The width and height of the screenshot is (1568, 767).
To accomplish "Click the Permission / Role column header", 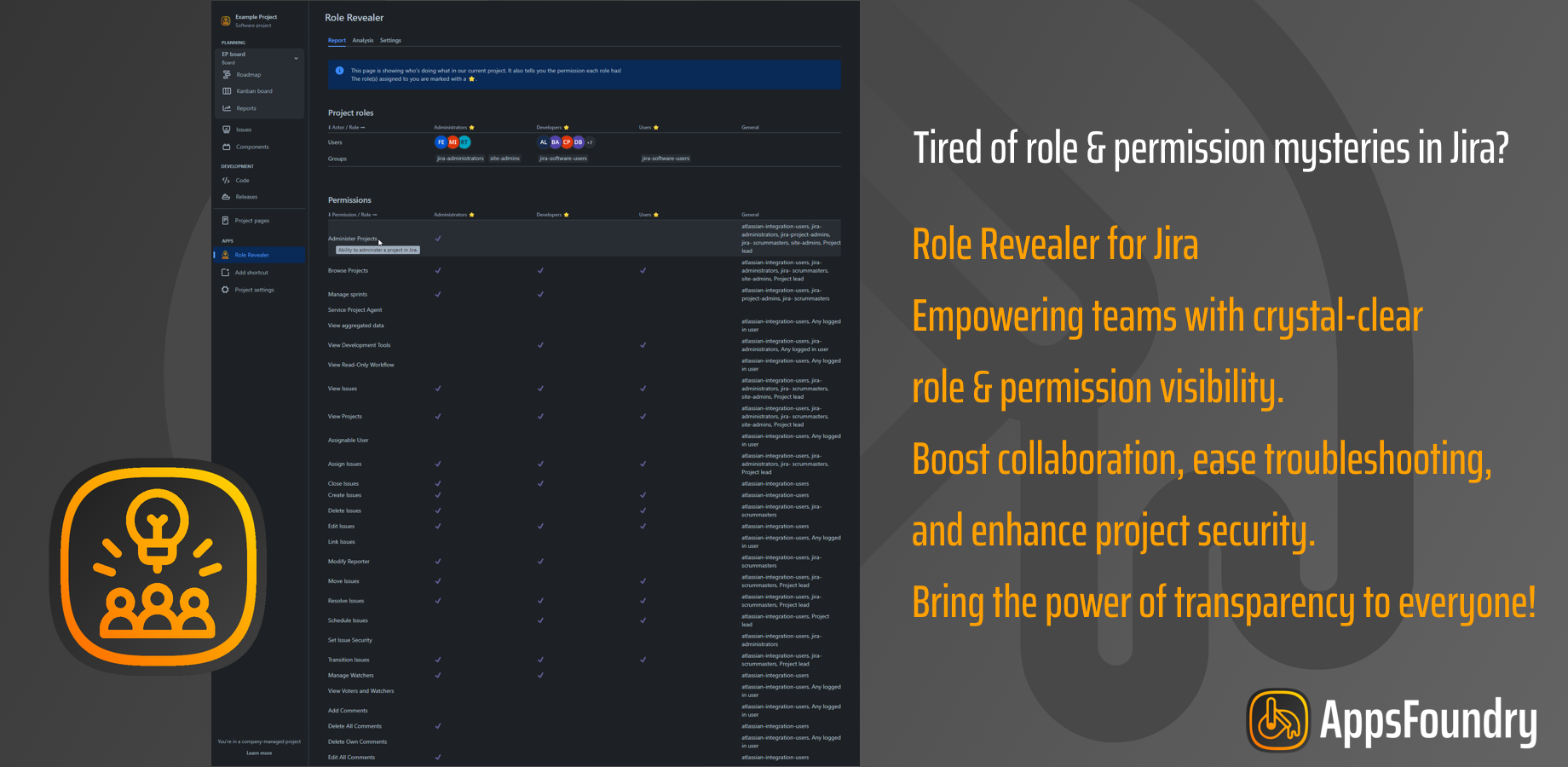I will (x=353, y=215).
